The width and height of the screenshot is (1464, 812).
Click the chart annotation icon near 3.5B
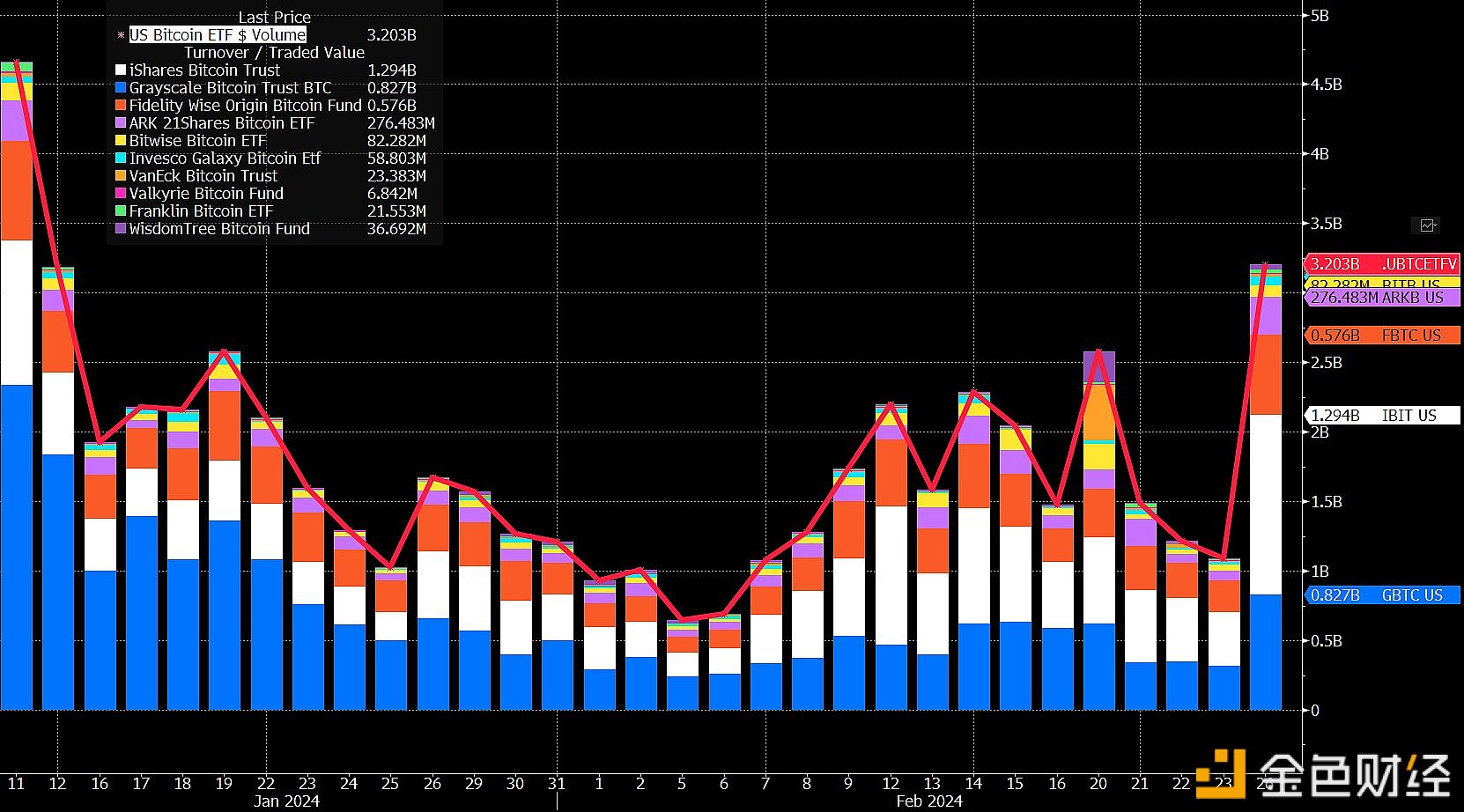pyautogui.click(x=1427, y=225)
